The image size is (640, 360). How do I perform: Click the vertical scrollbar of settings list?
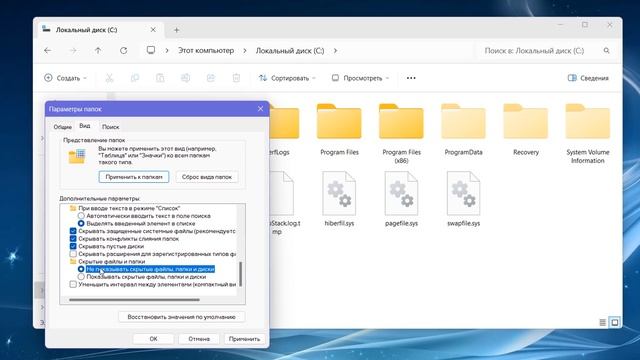coord(240,274)
